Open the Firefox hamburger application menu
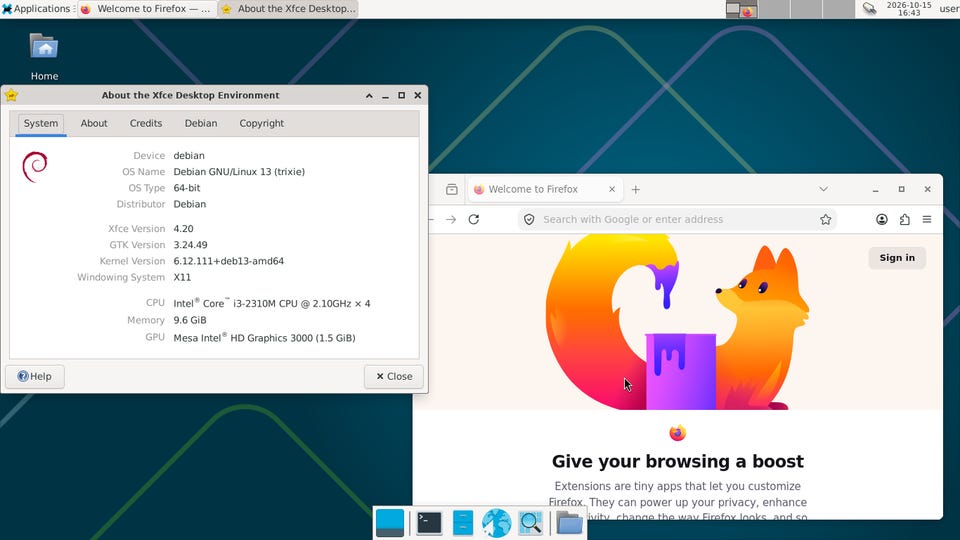The height and width of the screenshot is (540, 960). tap(927, 219)
